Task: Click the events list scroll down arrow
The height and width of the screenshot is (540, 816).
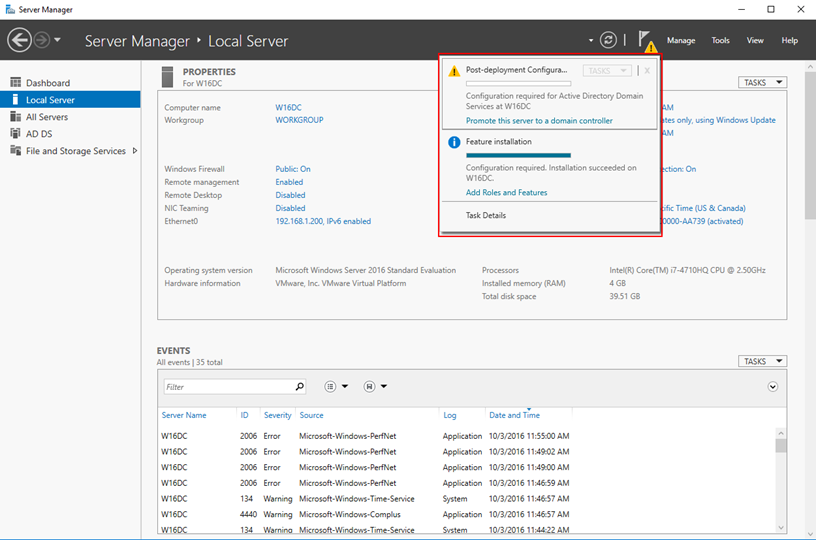Action: pyautogui.click(x=781, y=528)
